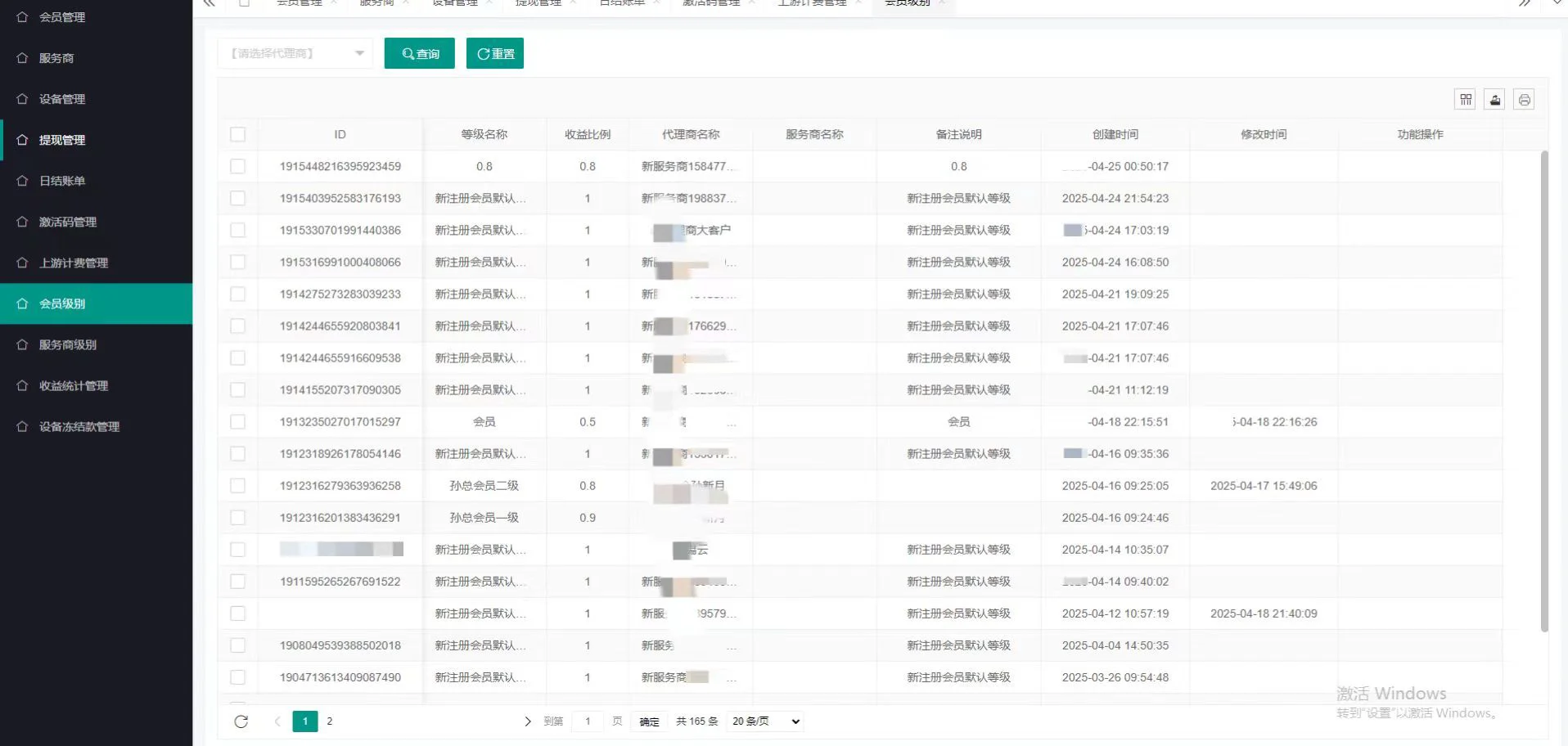Click the » overflow arrow at top right
This screenshot has width=1568, height=746.
[1525, 3]
